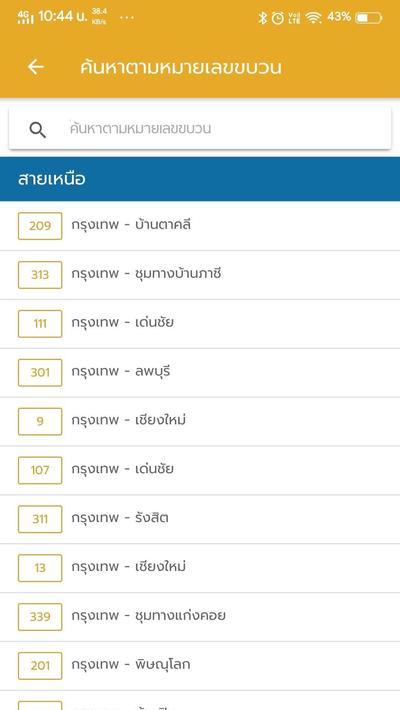Tap the Wi-Fi status icon
The height and width of the screenshot is (710, 400).
pos(313,18)
